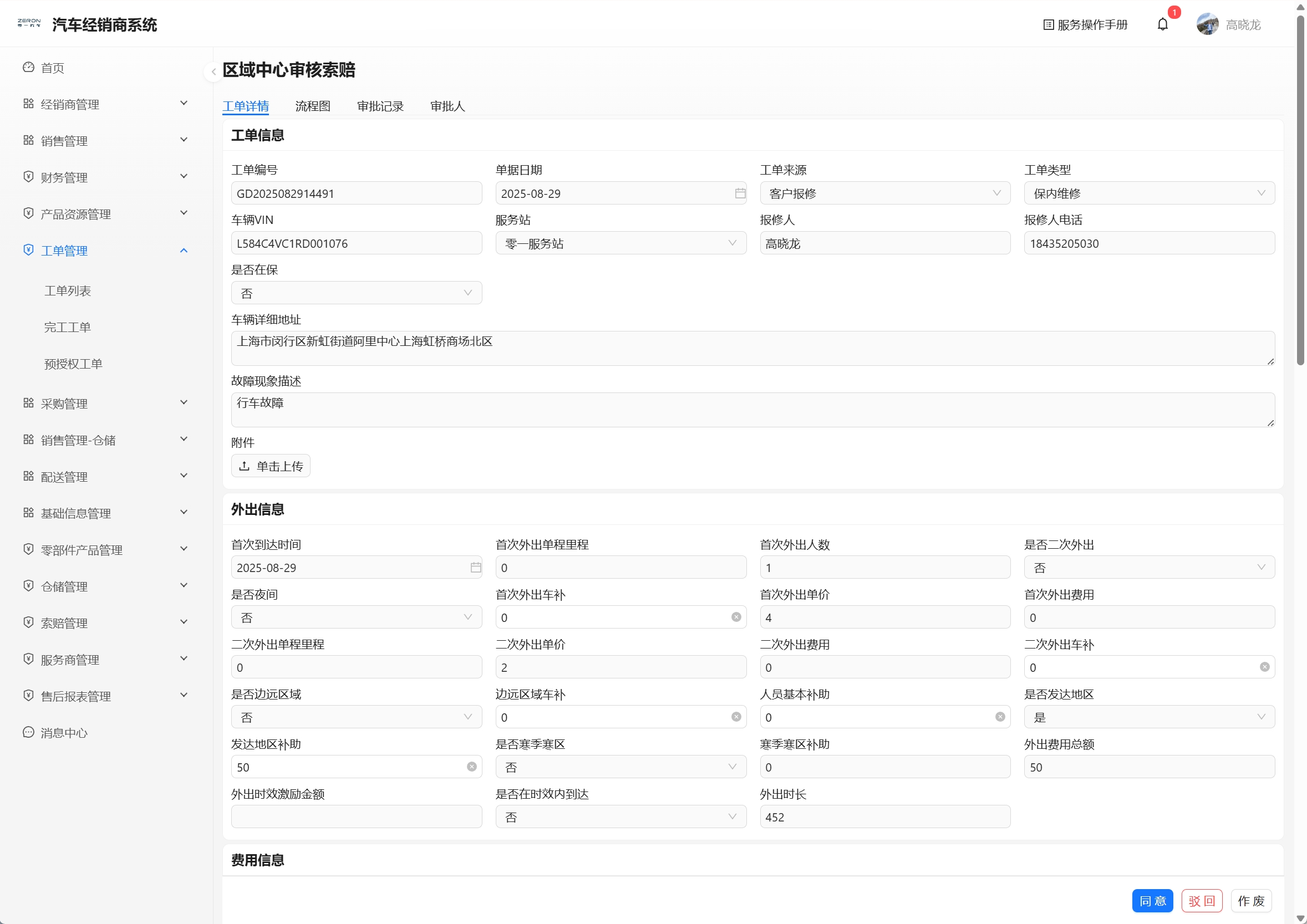Open the 工单来源 dropdown
Screen dimensions: 1307x924
885,193
